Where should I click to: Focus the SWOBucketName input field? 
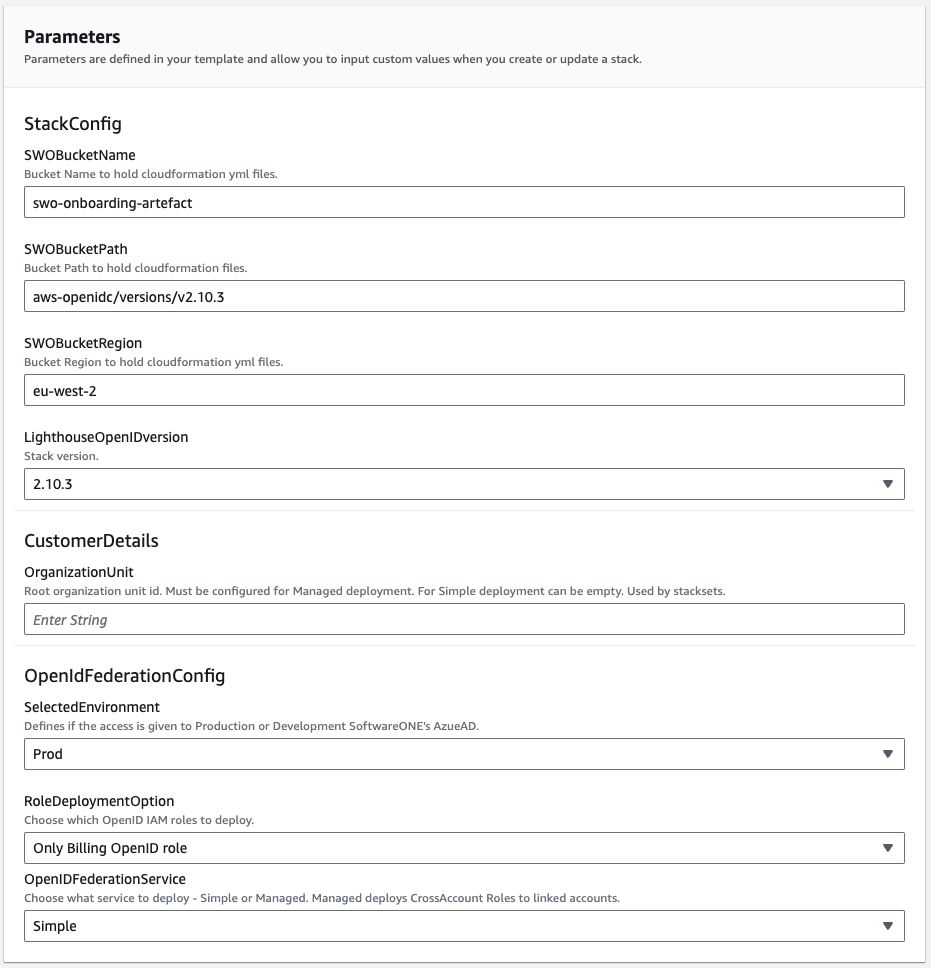point(463,202)
